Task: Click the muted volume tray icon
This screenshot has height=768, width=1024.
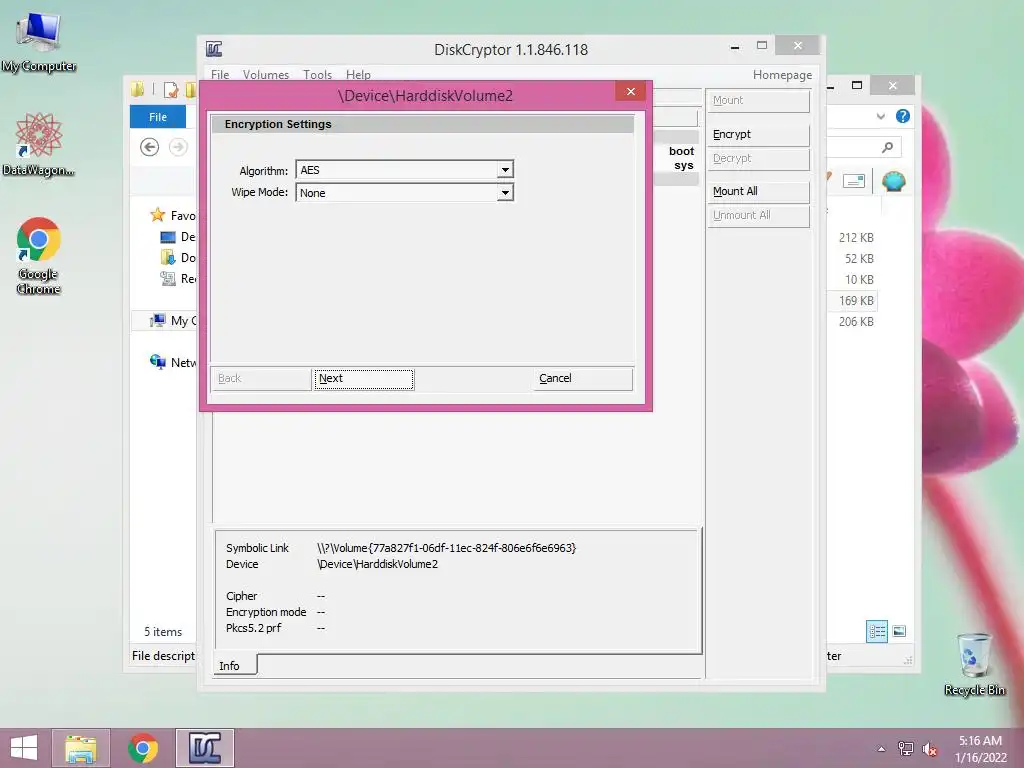Action: tap(929, 749)
